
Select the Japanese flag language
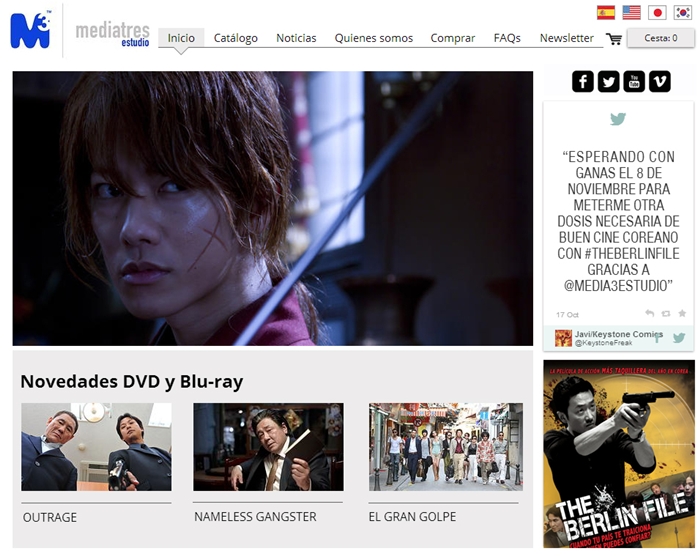coord(657,13)
